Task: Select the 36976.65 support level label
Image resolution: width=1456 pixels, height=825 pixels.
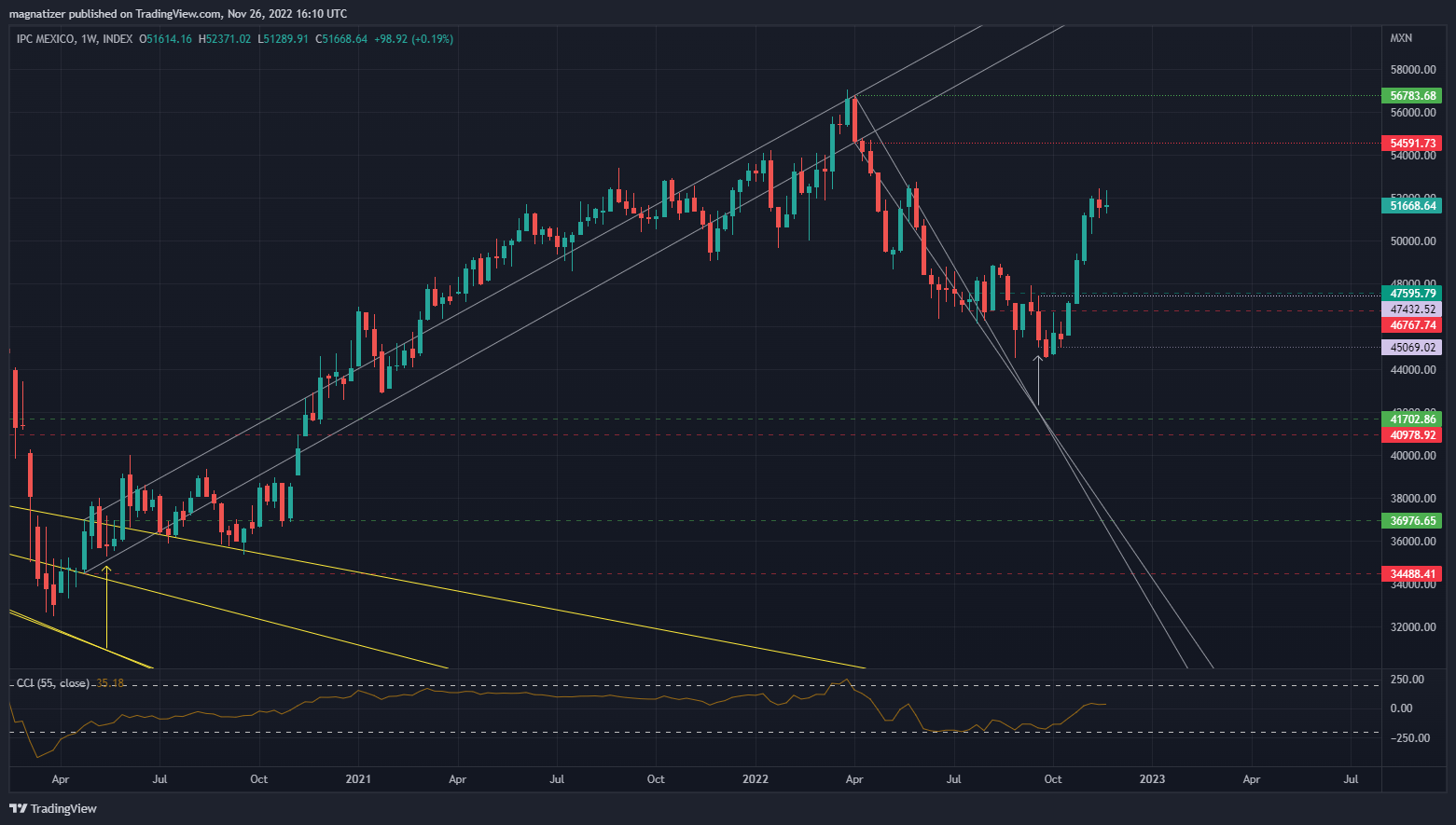Action: pos(1412,521)
